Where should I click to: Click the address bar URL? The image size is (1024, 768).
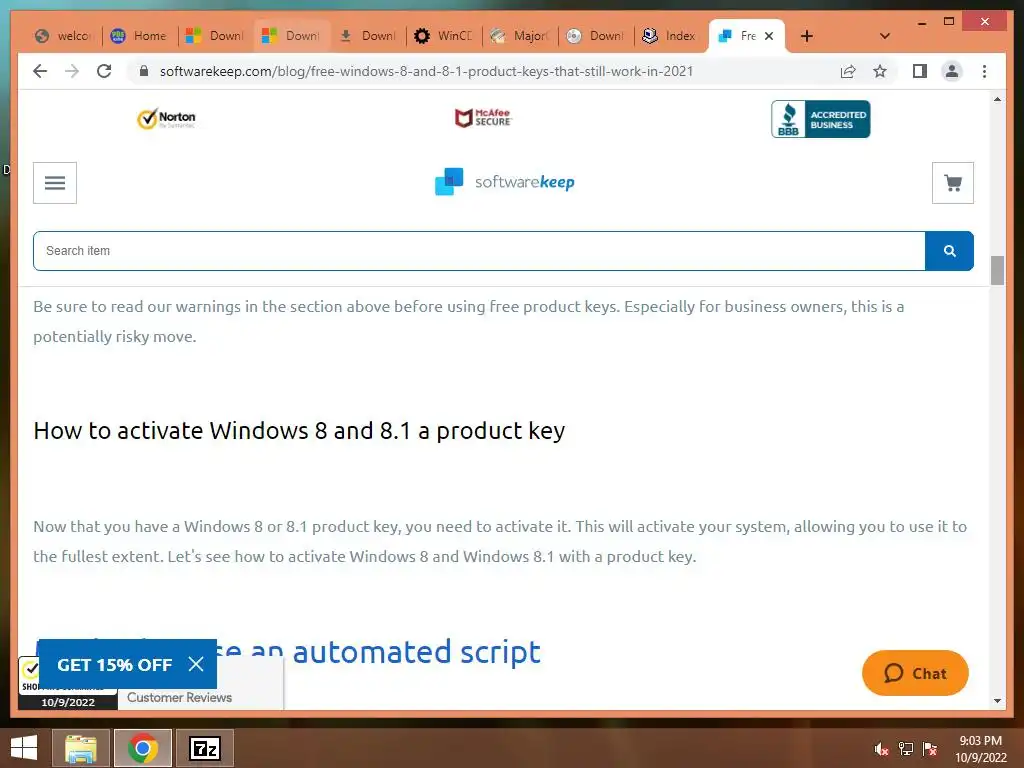click(426, 71)
